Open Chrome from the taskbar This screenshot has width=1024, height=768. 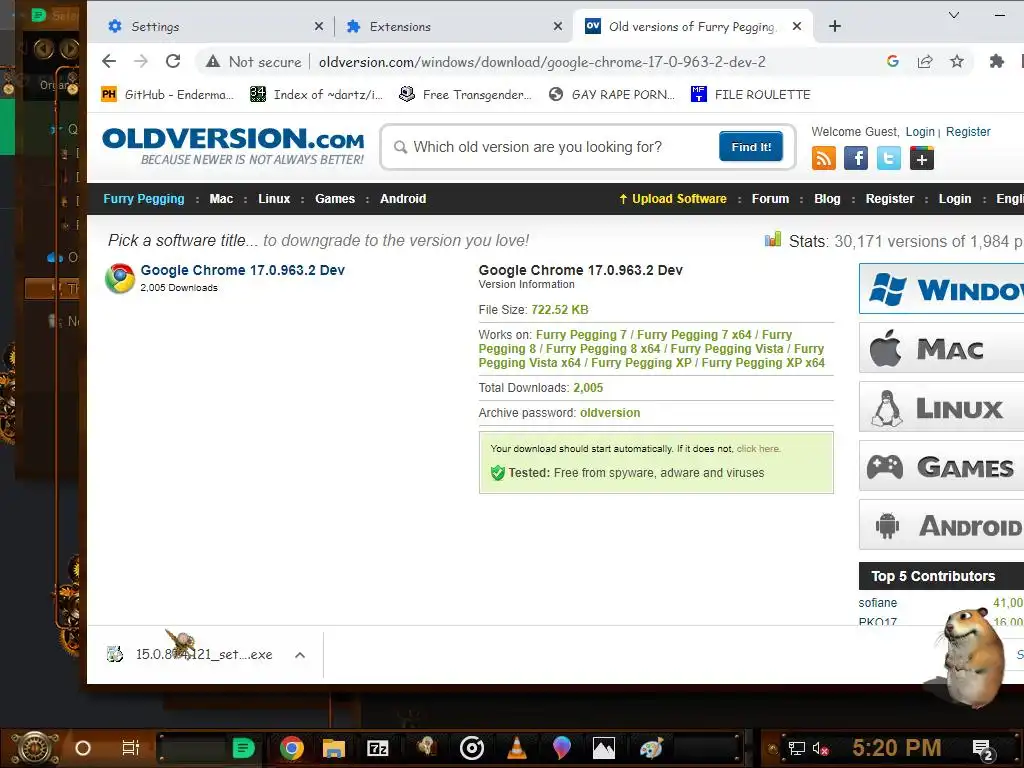tap(292, 748)
